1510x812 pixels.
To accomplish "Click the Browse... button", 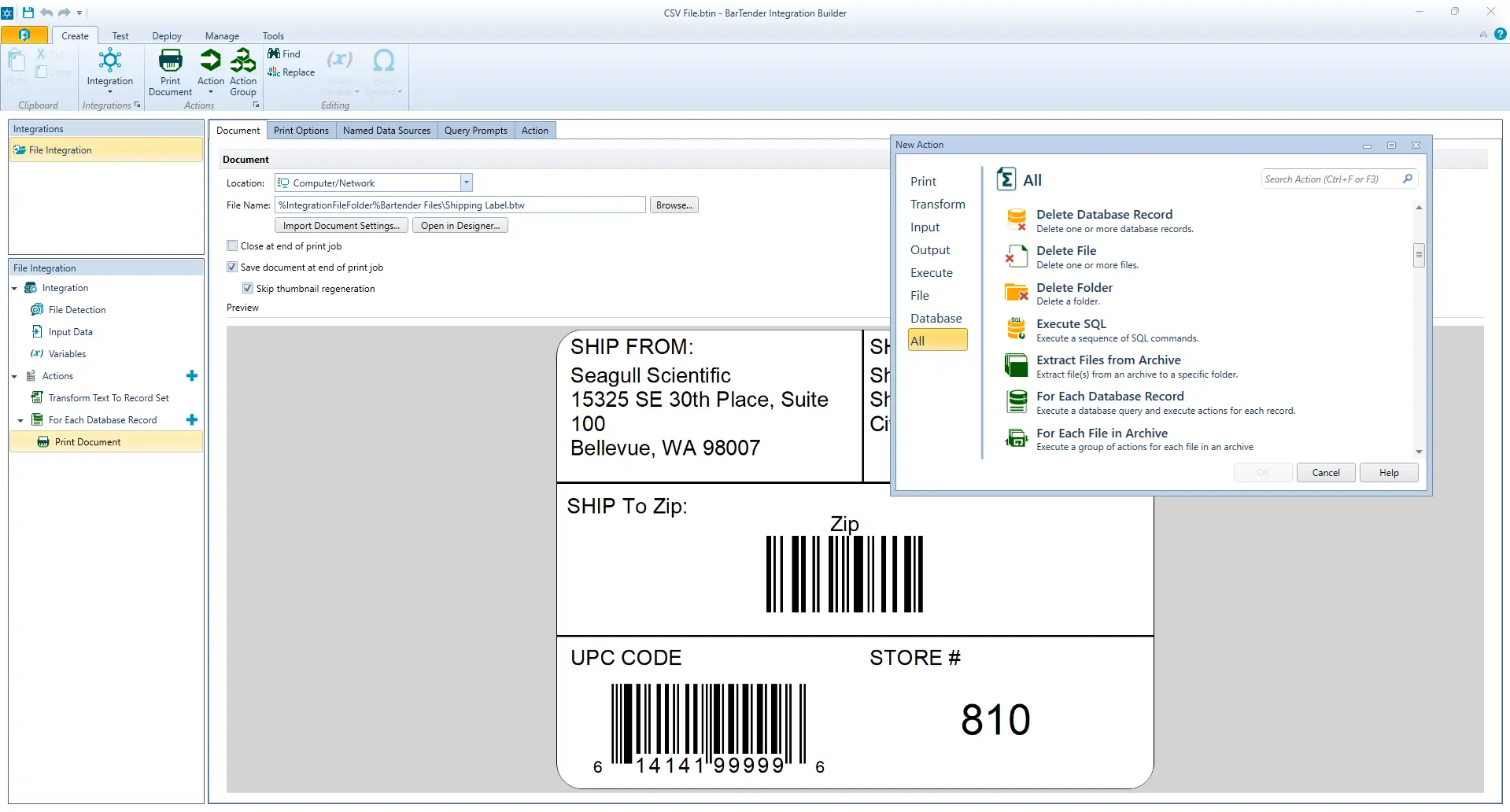I will [674, 205].
